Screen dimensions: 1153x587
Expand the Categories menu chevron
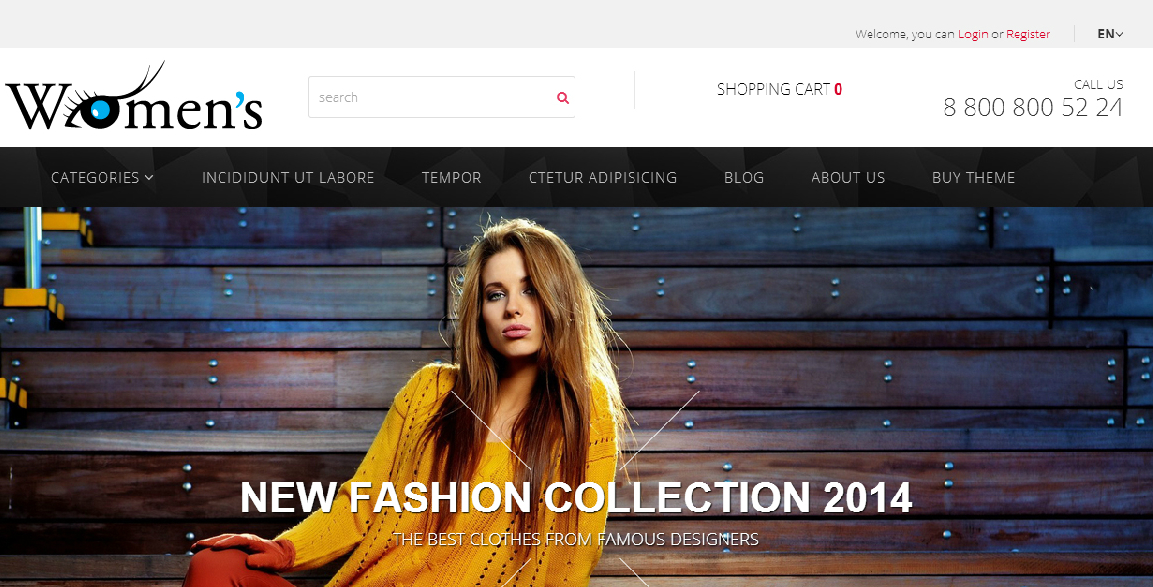pyautogui.click(x=149, y=177)
